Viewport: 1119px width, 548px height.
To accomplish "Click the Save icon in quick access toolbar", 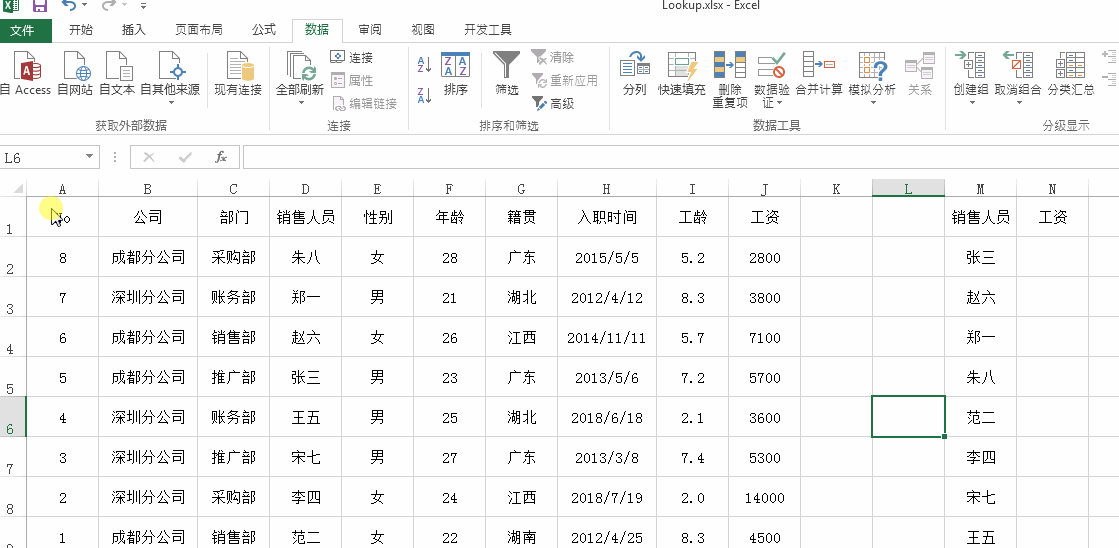I will [x=40, y=6].
